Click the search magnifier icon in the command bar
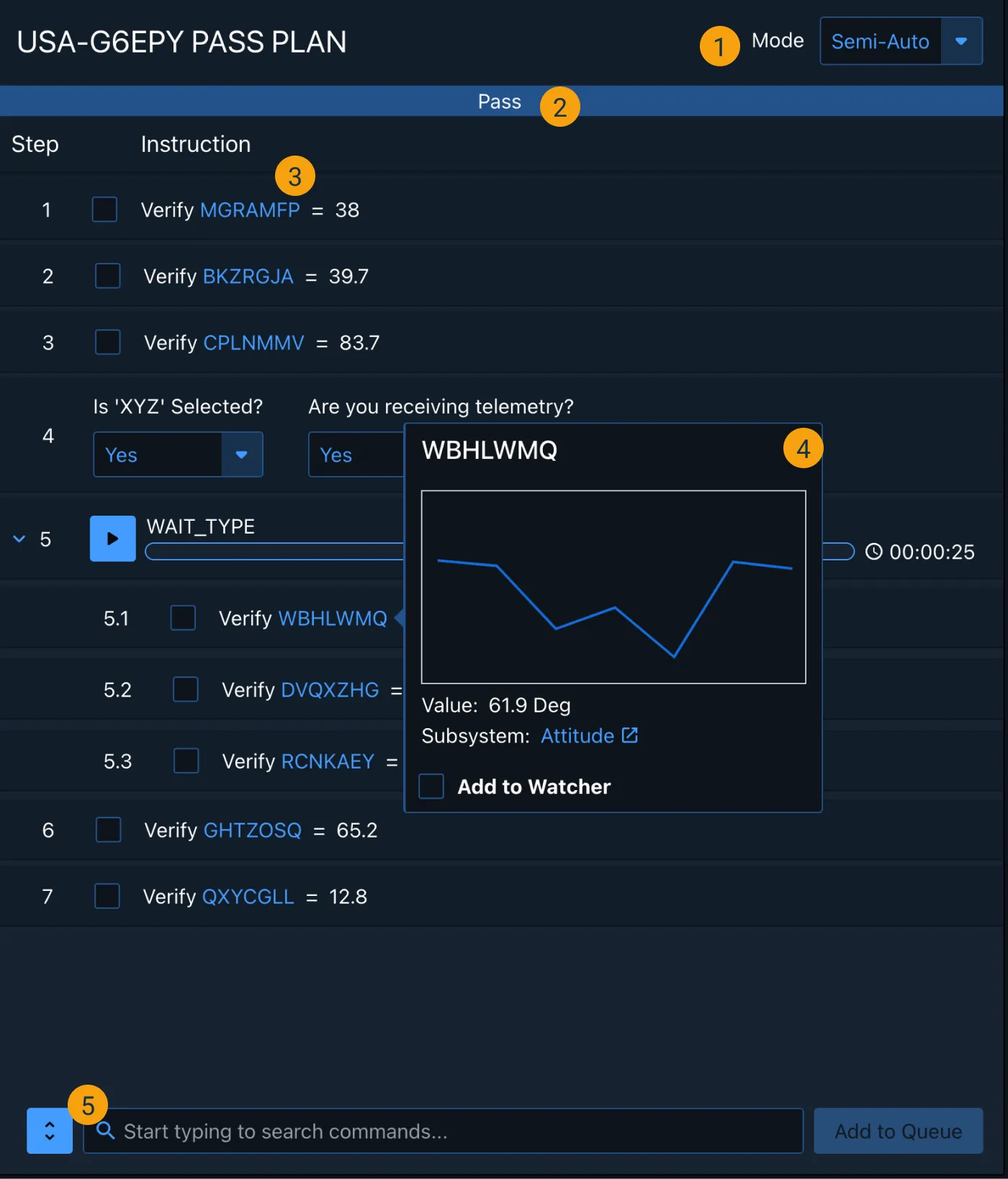The height and width of the screenshot is (1179, 1008). (106, 1131)
